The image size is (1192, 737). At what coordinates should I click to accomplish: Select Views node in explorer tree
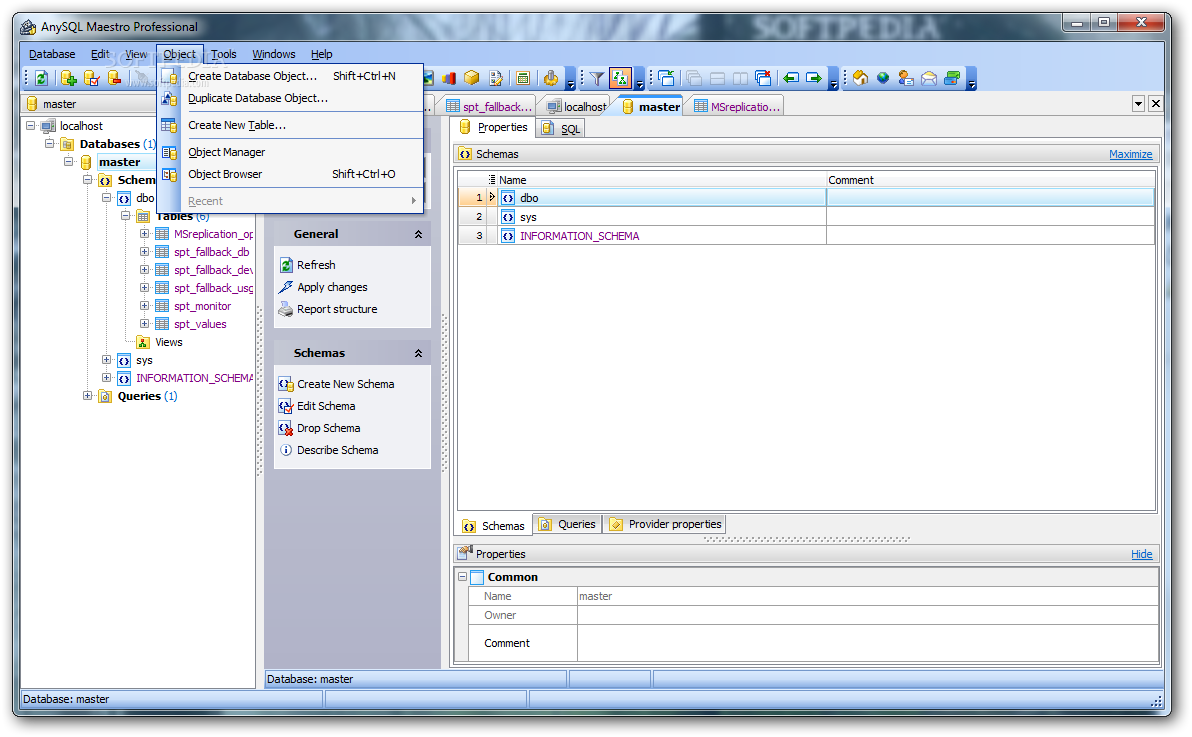(168, 342)
